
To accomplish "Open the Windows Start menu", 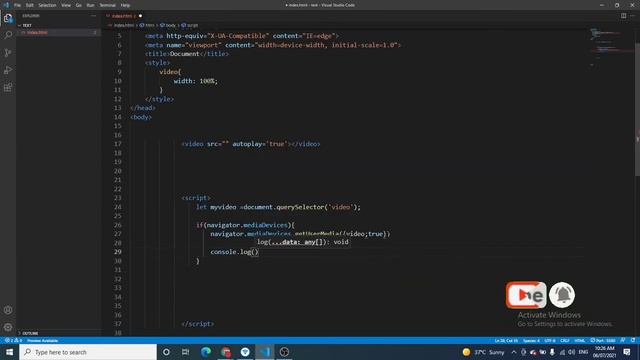I will [x=9, y=352].
